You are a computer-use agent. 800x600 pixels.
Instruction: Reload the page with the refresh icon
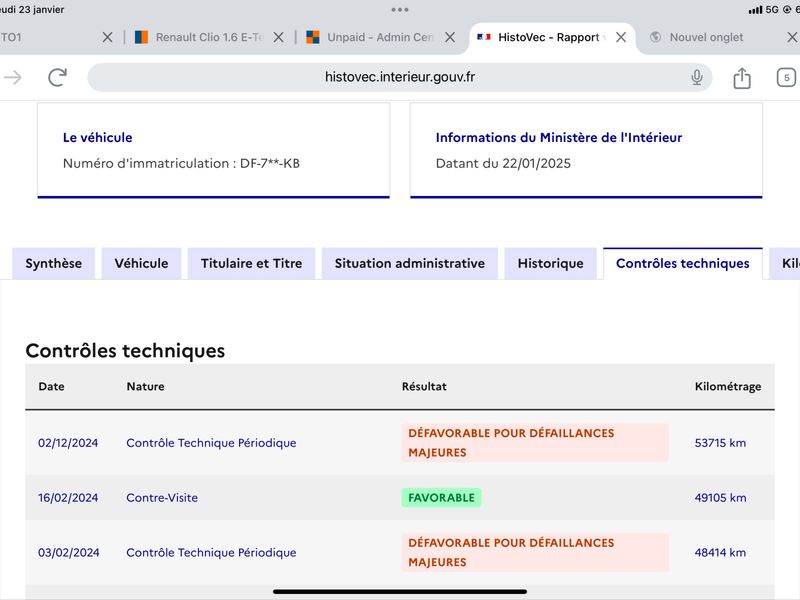pos(58,78)
